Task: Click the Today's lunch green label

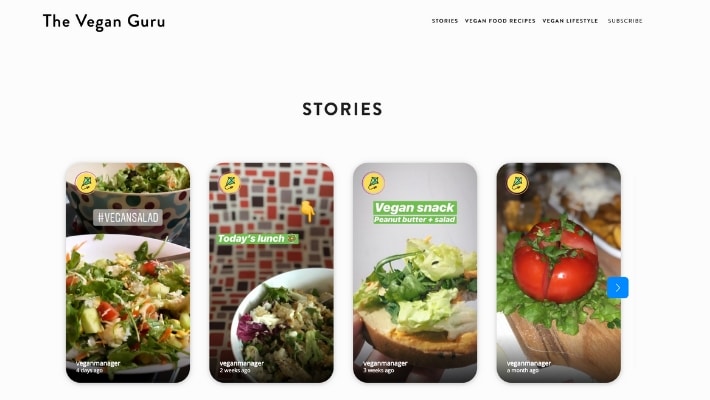Action: [x=257, y=239]
